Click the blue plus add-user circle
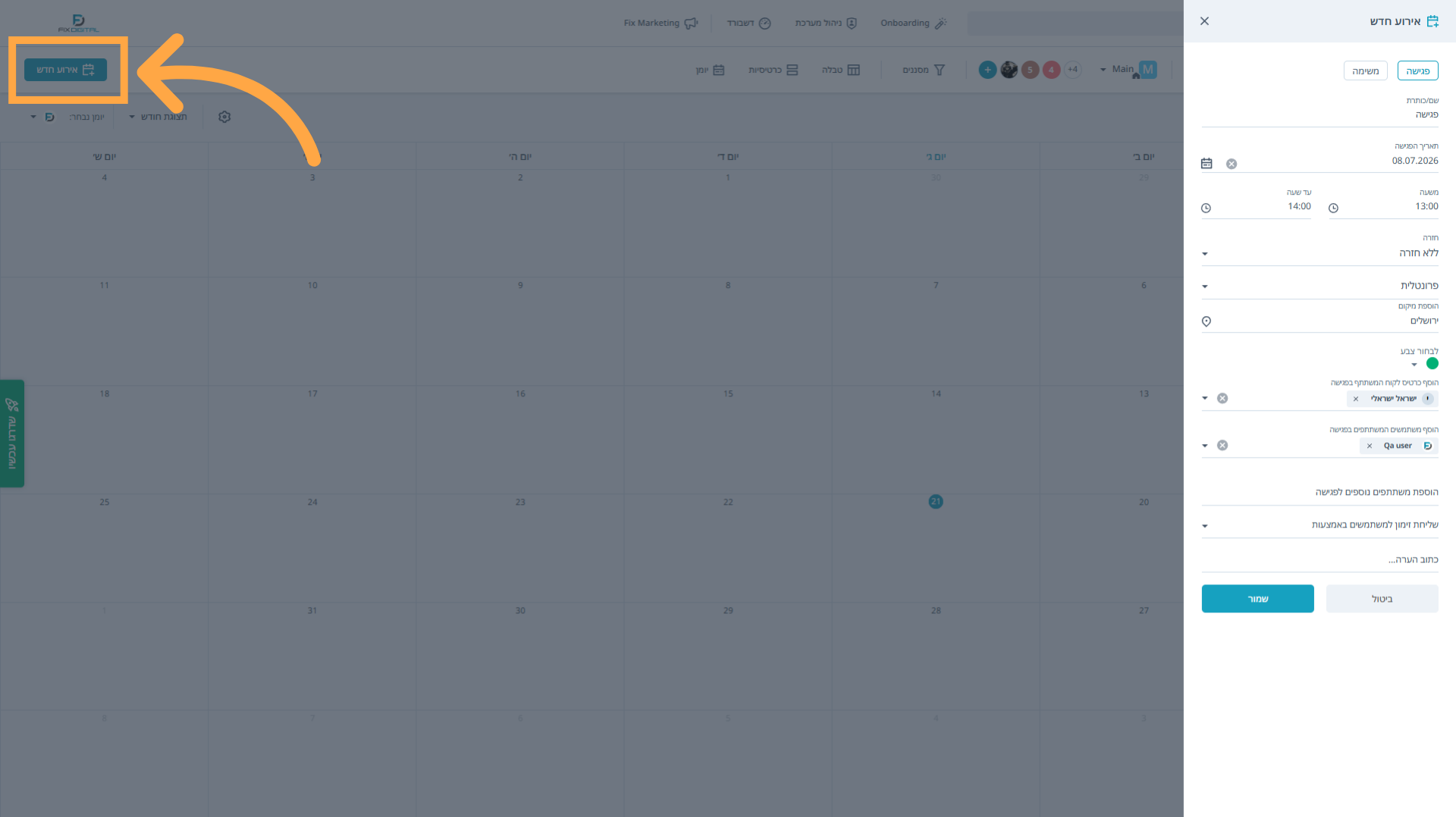The height and width of the screenshot is (817, 1456). tap(987, 70)
